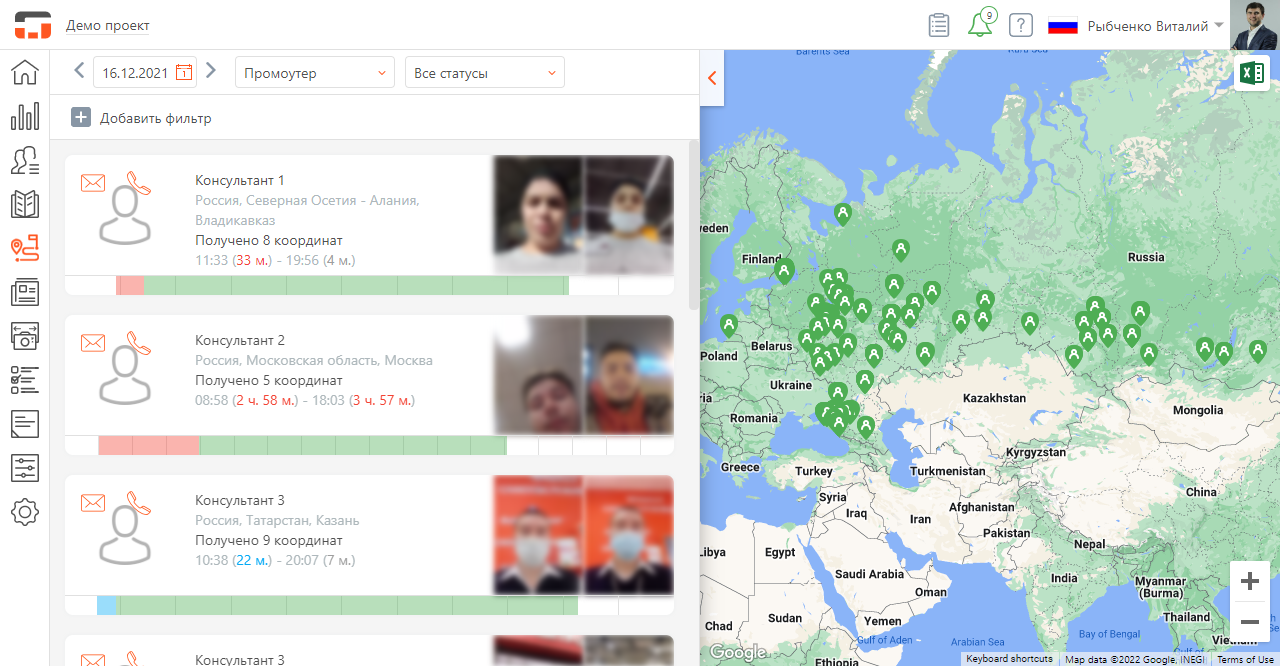Zoom in on the map

[1249, 581]
